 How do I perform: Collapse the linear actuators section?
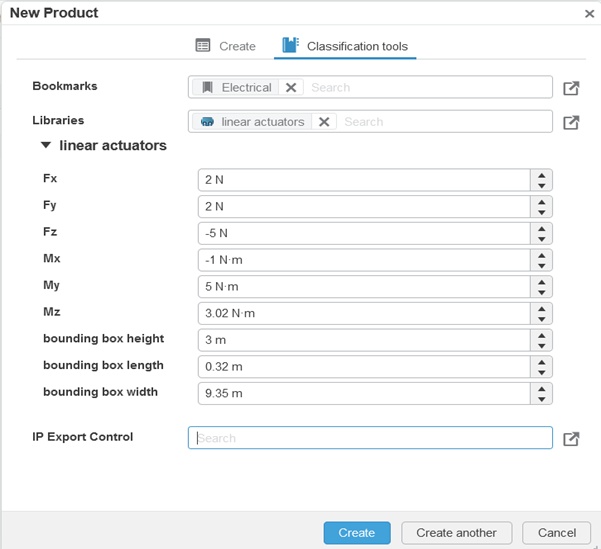(45, 145)
